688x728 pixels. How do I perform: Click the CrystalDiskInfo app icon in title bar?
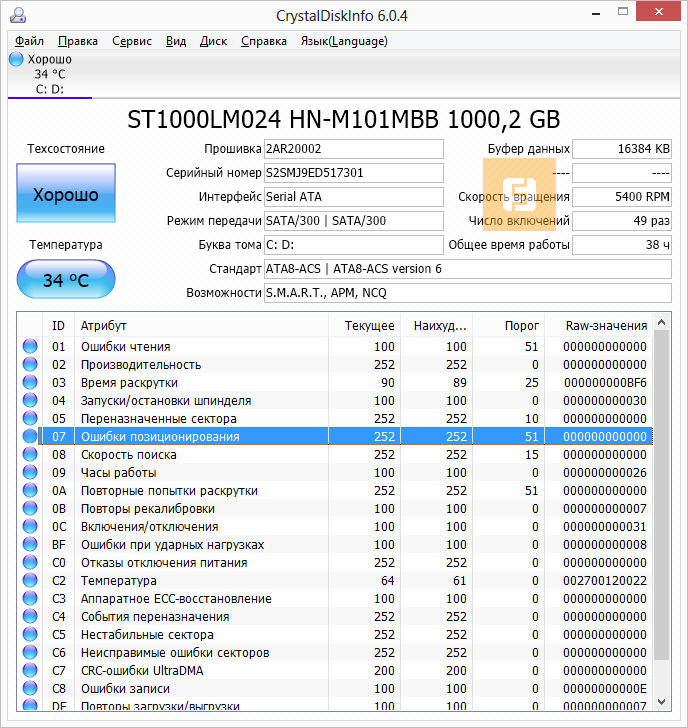click(x=18, y=15)
